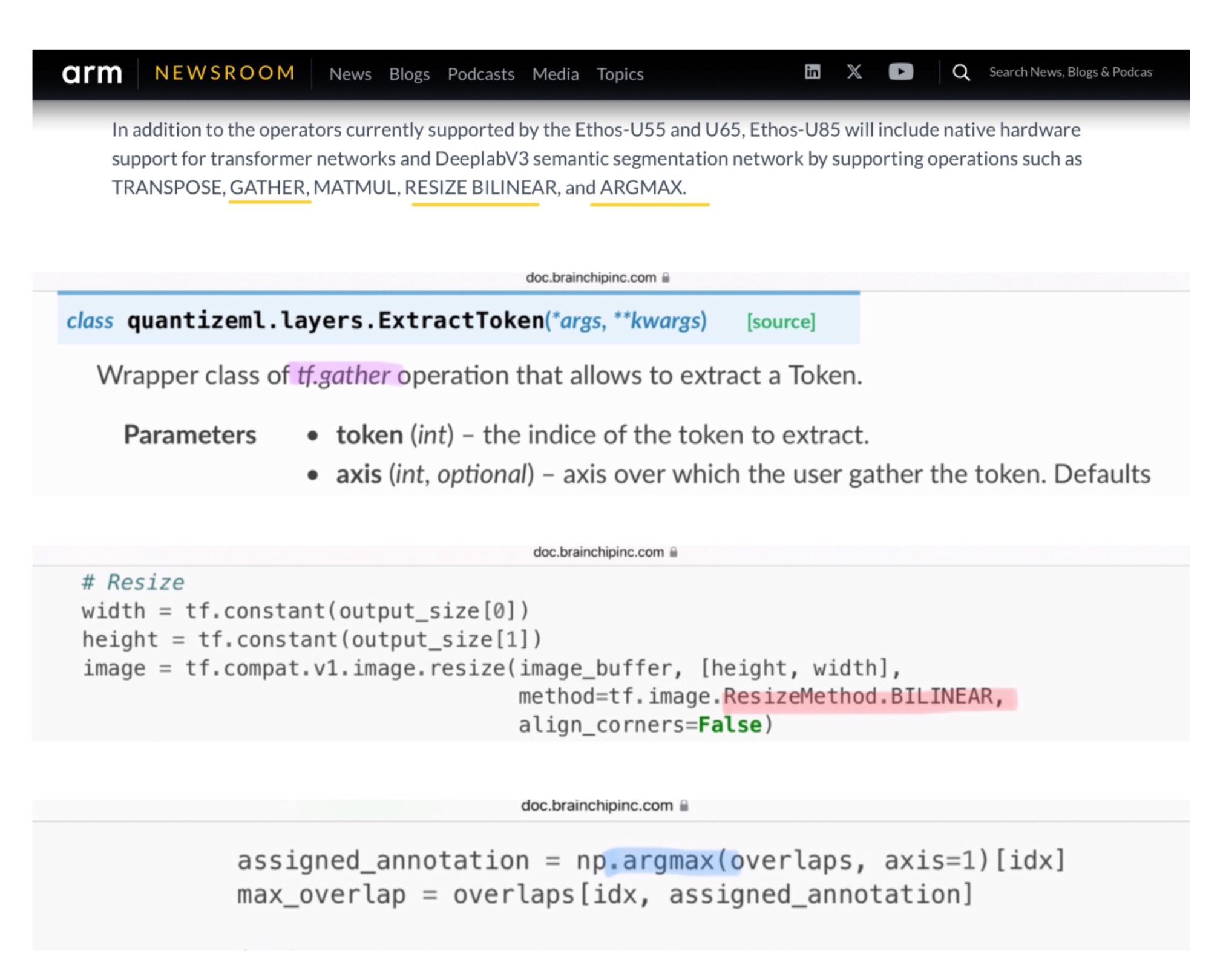Click the align_corners=False code text
The image size is (1223, 980).
coord(646,725)
